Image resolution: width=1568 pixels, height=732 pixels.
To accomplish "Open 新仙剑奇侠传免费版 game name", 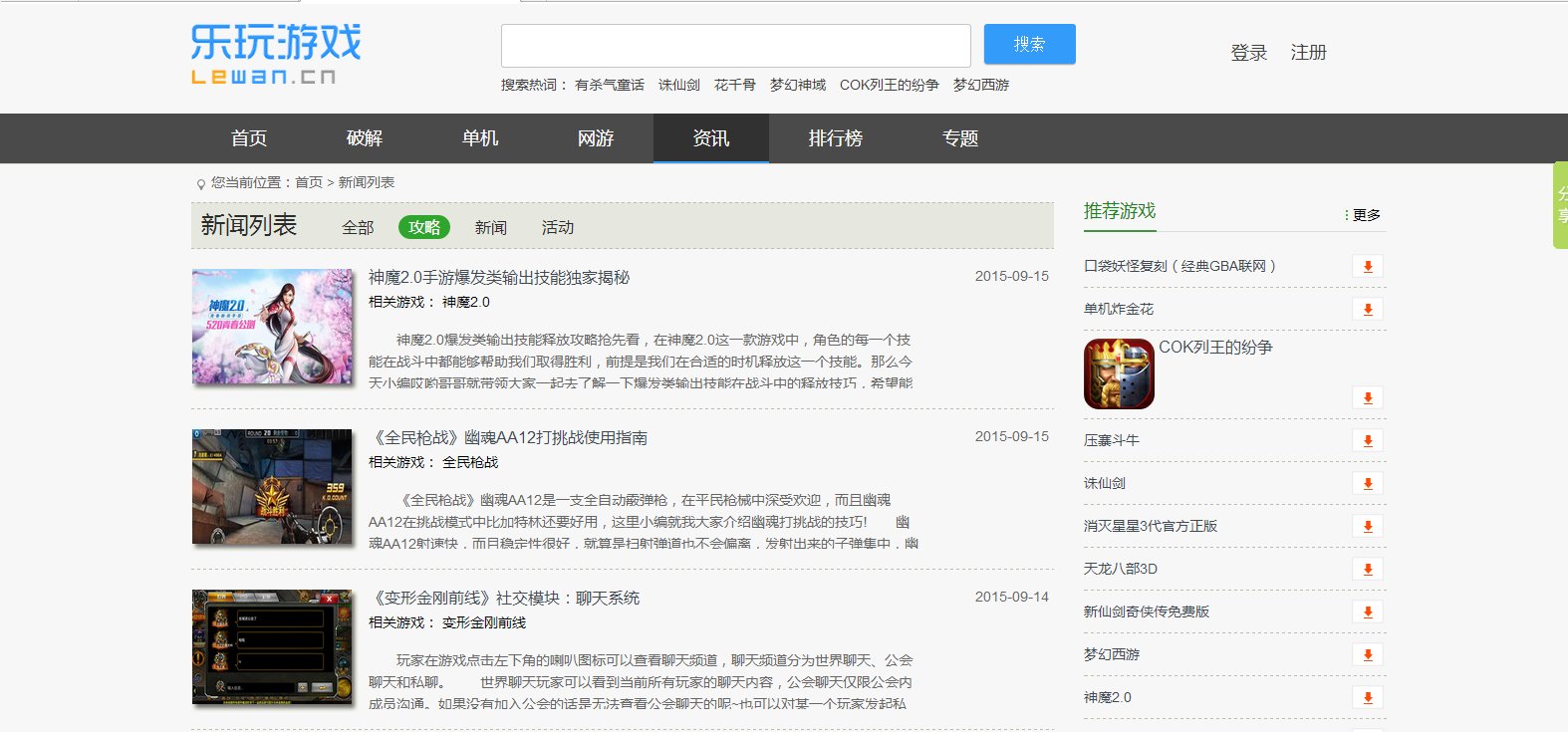I will coord(1147,611).
